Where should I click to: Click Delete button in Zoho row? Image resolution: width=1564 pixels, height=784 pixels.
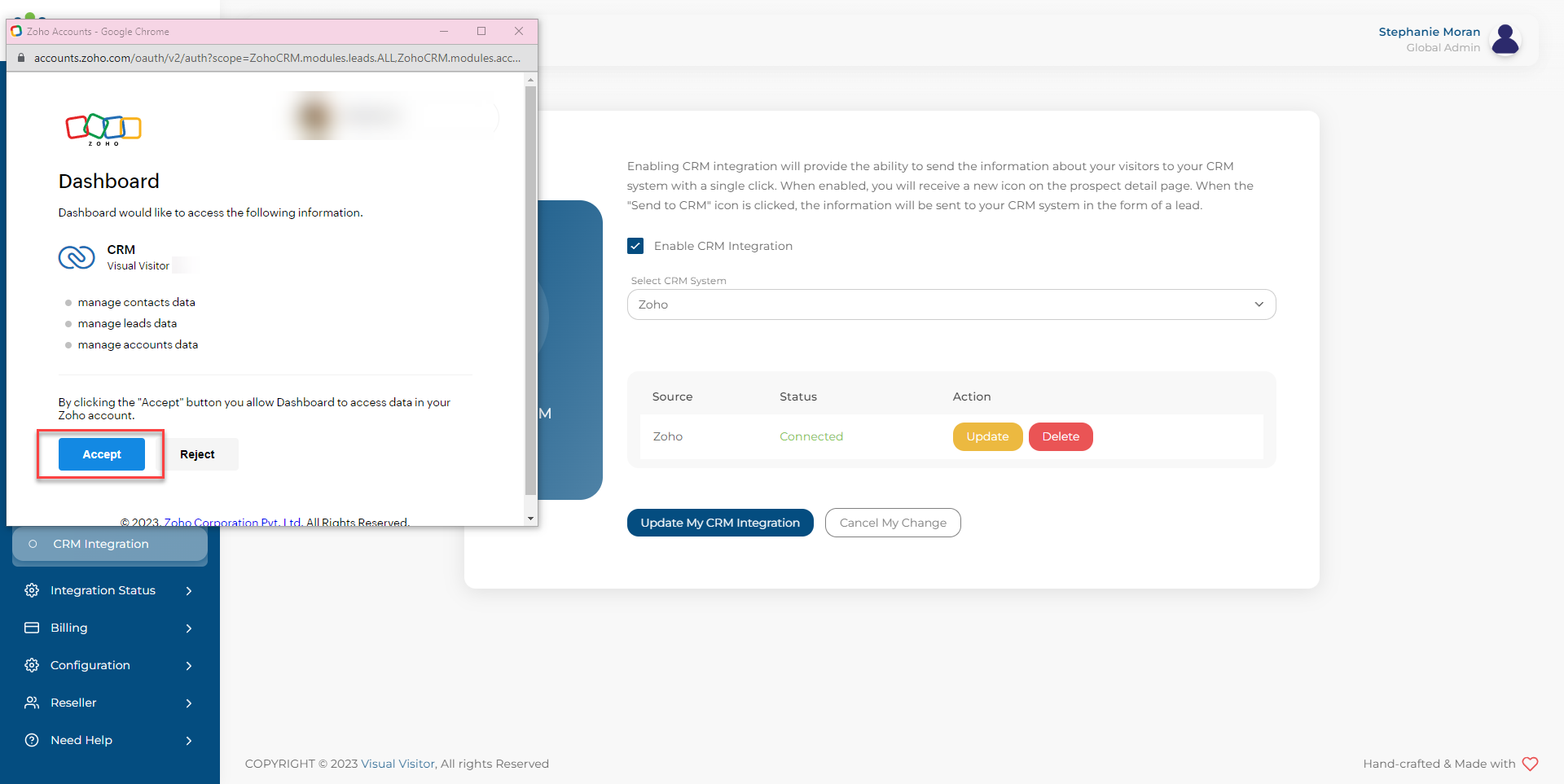(x=1061, y=436)
